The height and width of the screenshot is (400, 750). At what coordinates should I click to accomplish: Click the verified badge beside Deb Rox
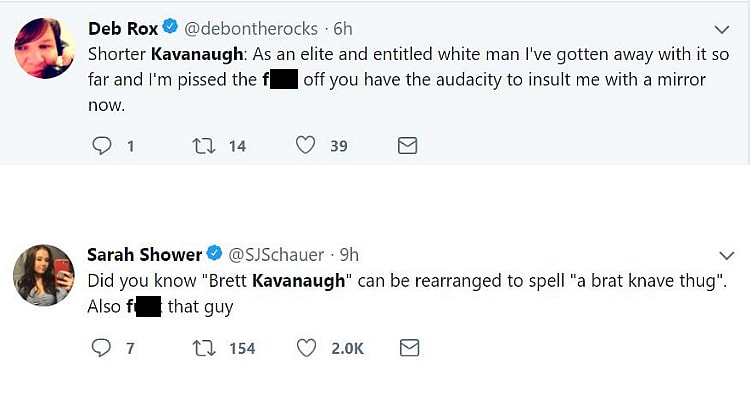pos(171,29)
